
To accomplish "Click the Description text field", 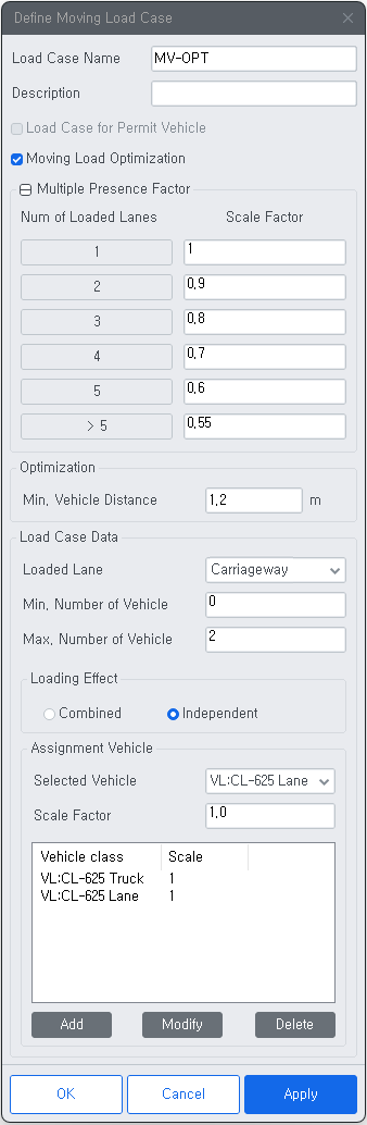I will [254, 93].
